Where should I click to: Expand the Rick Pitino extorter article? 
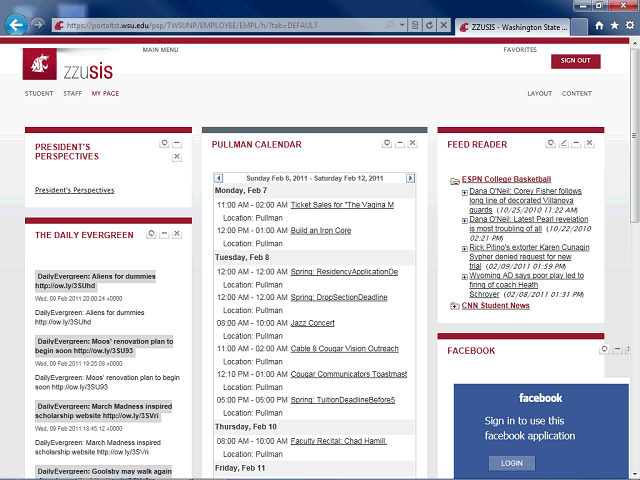click(464, 249)
